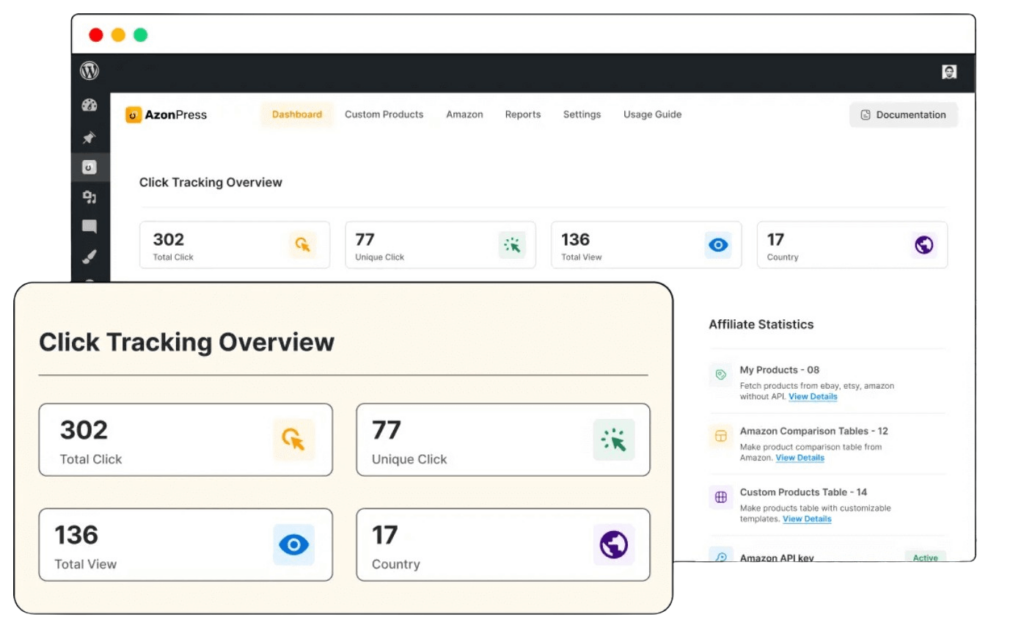This screenshot has width=1024, height=628.
Task: Click the globe icon in the enlarged Country card
Action: [x=613, y=545]
